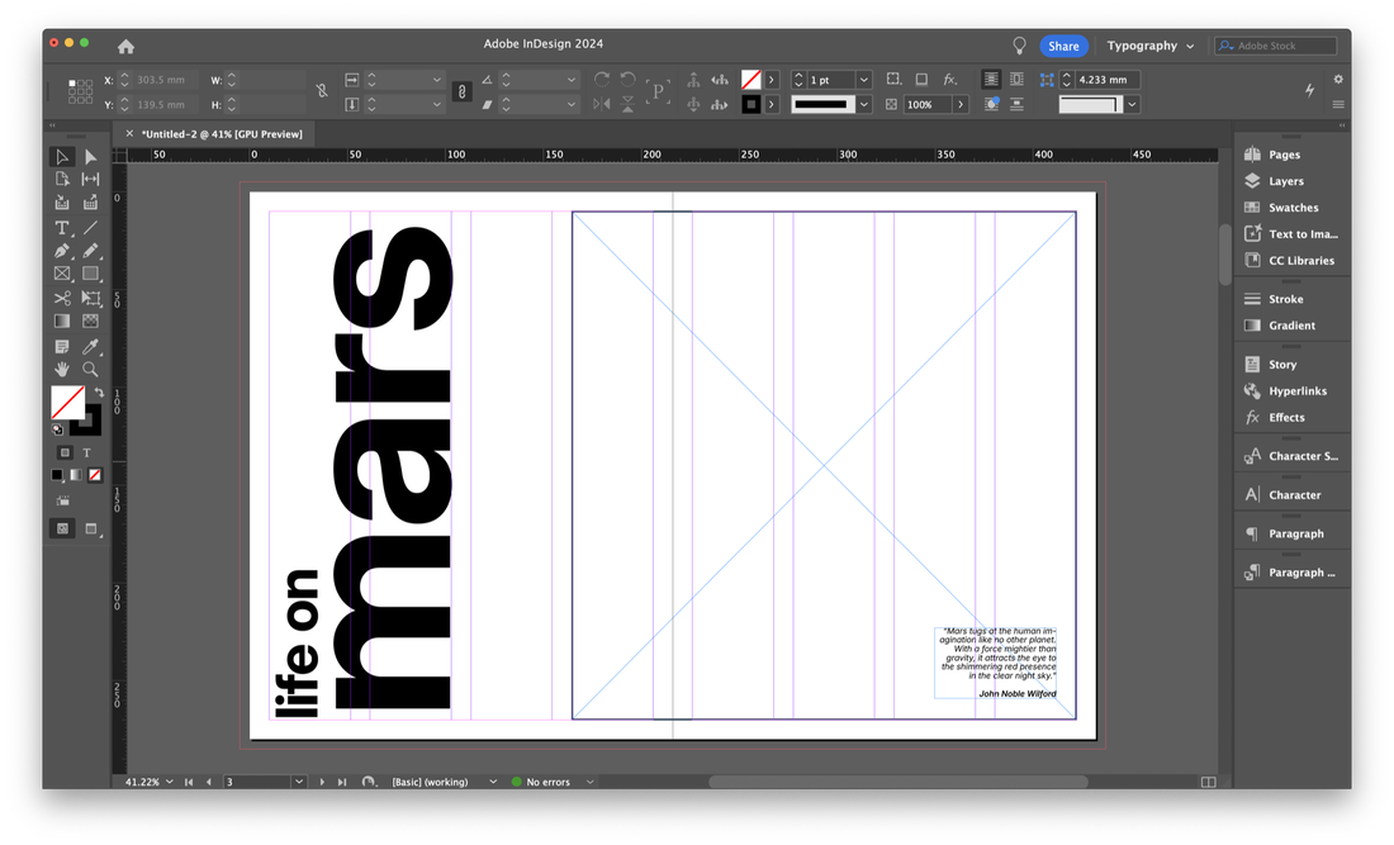Screen dimensions: 1394x845
Task: Set formatting affects container
Action: 64,452
